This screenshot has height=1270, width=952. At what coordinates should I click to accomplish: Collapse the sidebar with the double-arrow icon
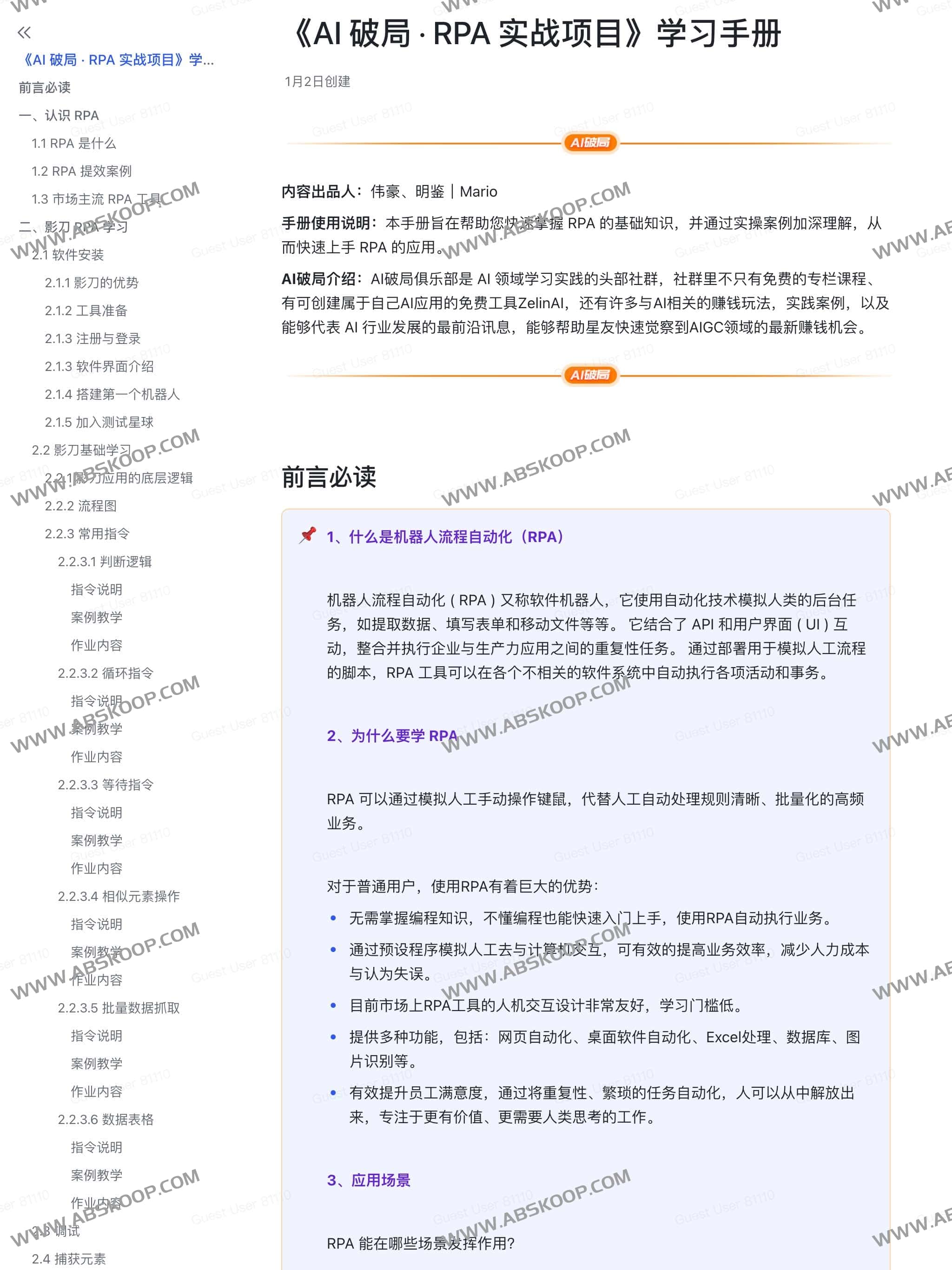coord(24,33)
